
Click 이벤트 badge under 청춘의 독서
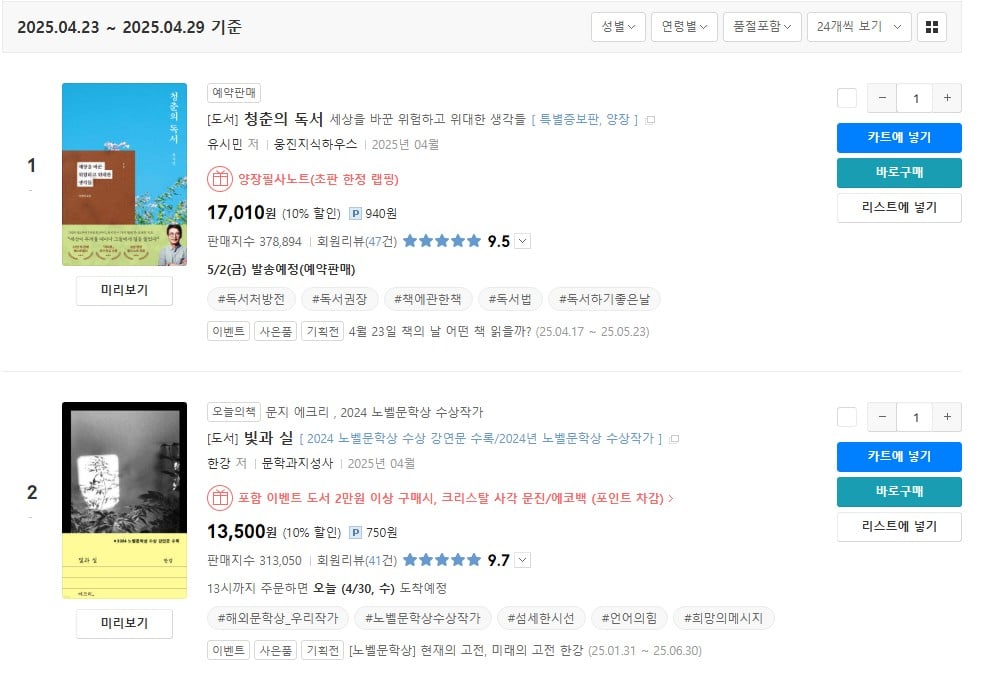(x=229, y=331)
